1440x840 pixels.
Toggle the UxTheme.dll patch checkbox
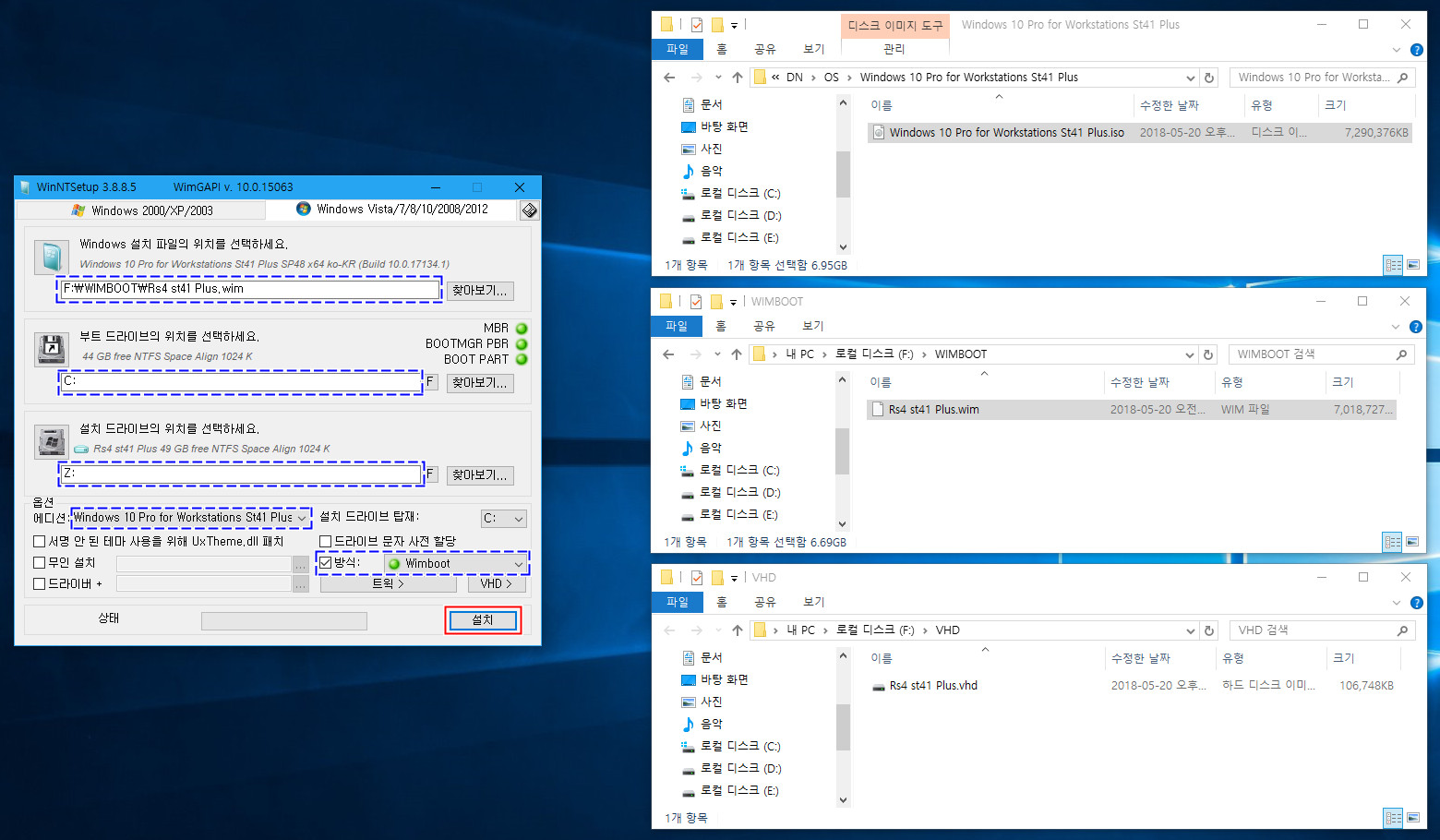tap(40, 542)
